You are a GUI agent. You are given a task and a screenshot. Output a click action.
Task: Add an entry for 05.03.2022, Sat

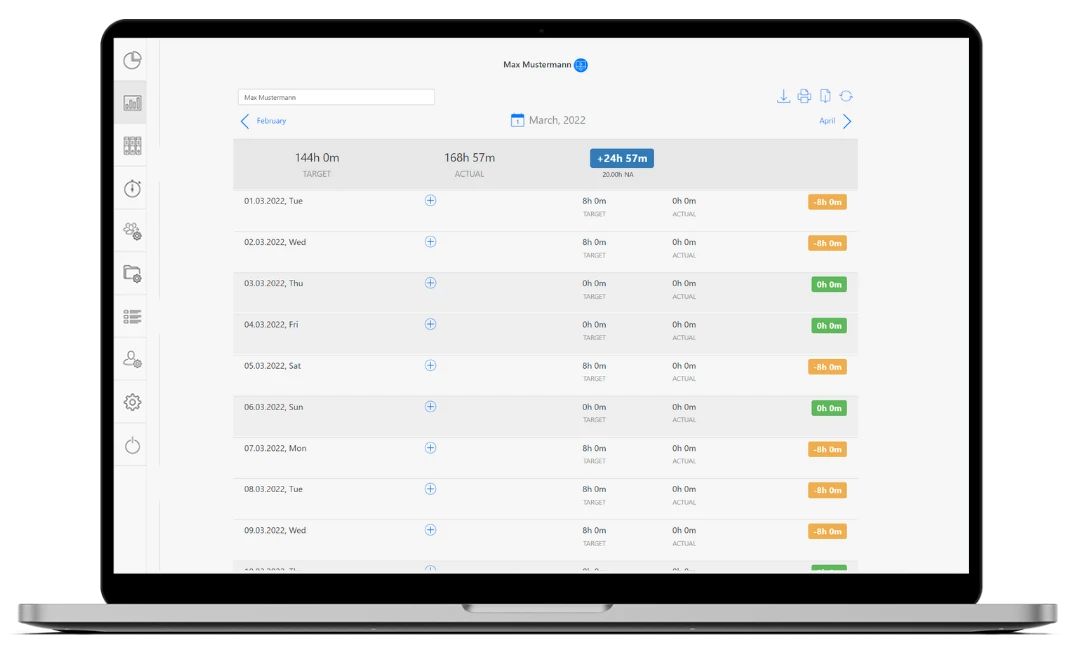coord(430,366)
